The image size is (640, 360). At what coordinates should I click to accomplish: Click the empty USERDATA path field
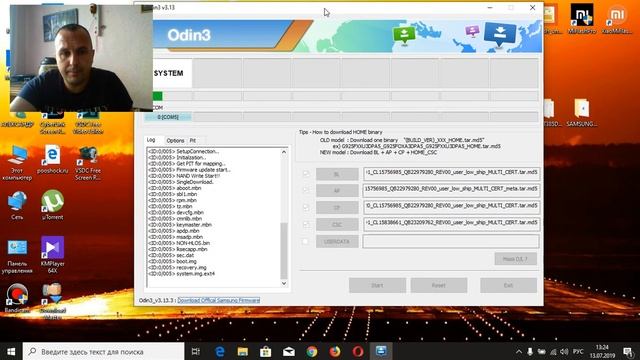coord(451,241)
